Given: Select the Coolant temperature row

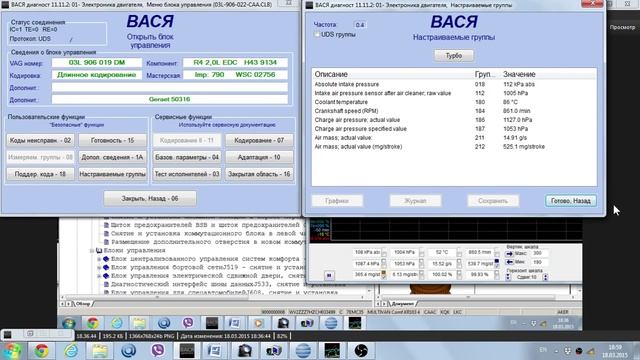Looking at the screenshot, I should click(x=453, y=102).
